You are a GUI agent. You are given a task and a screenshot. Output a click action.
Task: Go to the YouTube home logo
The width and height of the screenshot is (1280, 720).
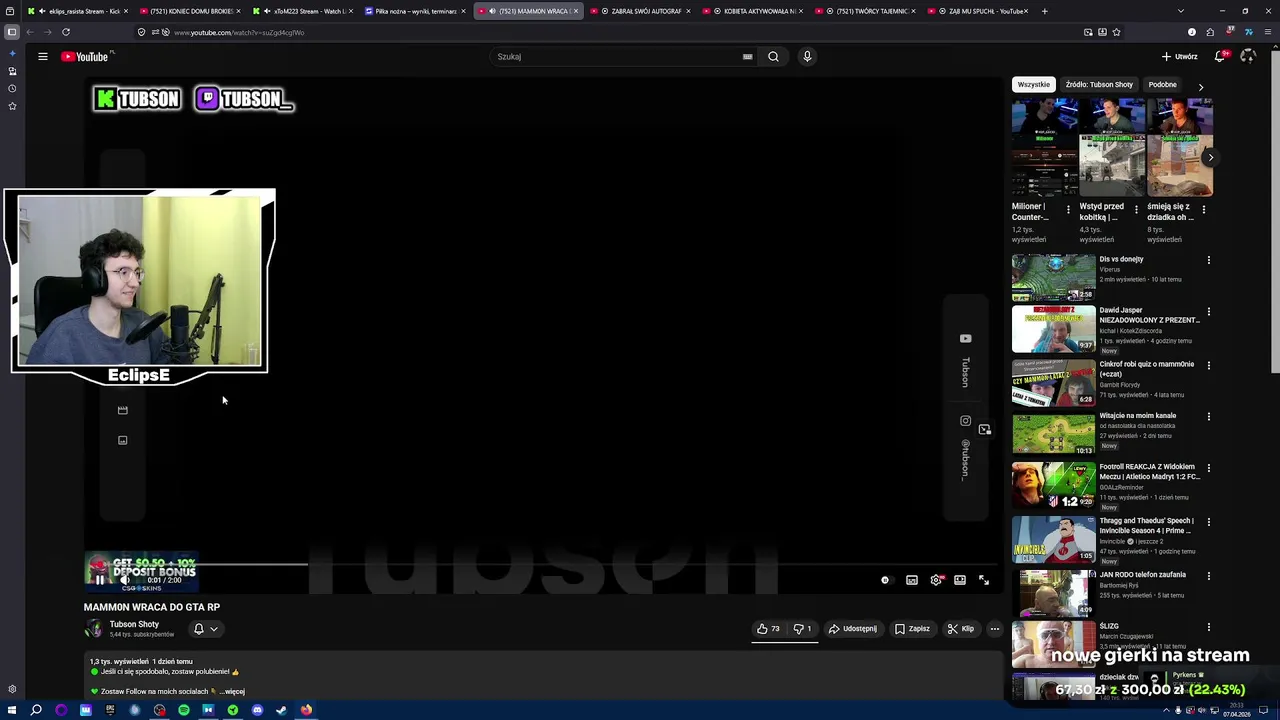pos(87,57)
